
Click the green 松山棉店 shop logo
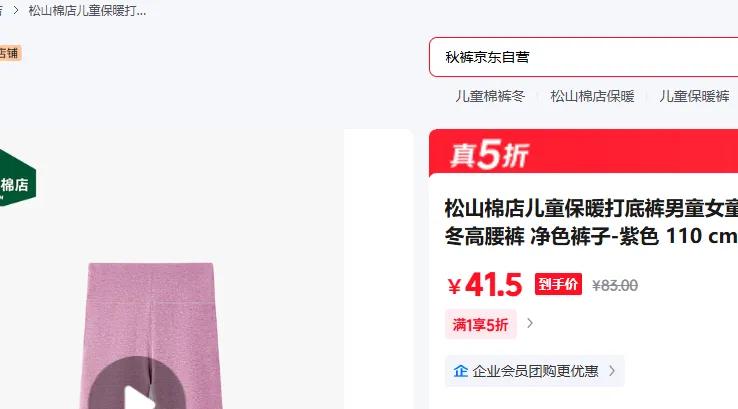[17, 178]
